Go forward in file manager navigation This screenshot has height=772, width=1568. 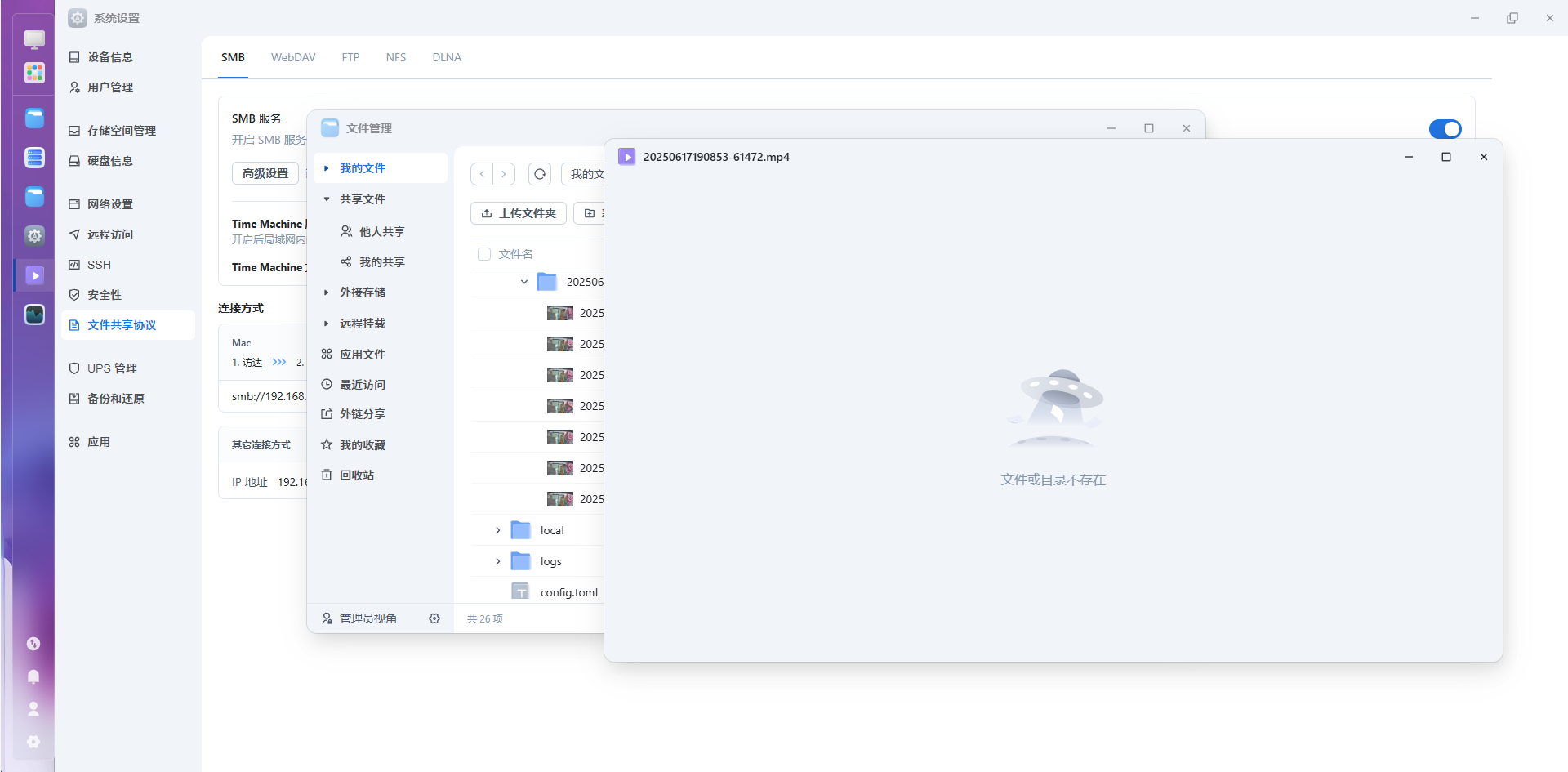(x=504, y=174)
